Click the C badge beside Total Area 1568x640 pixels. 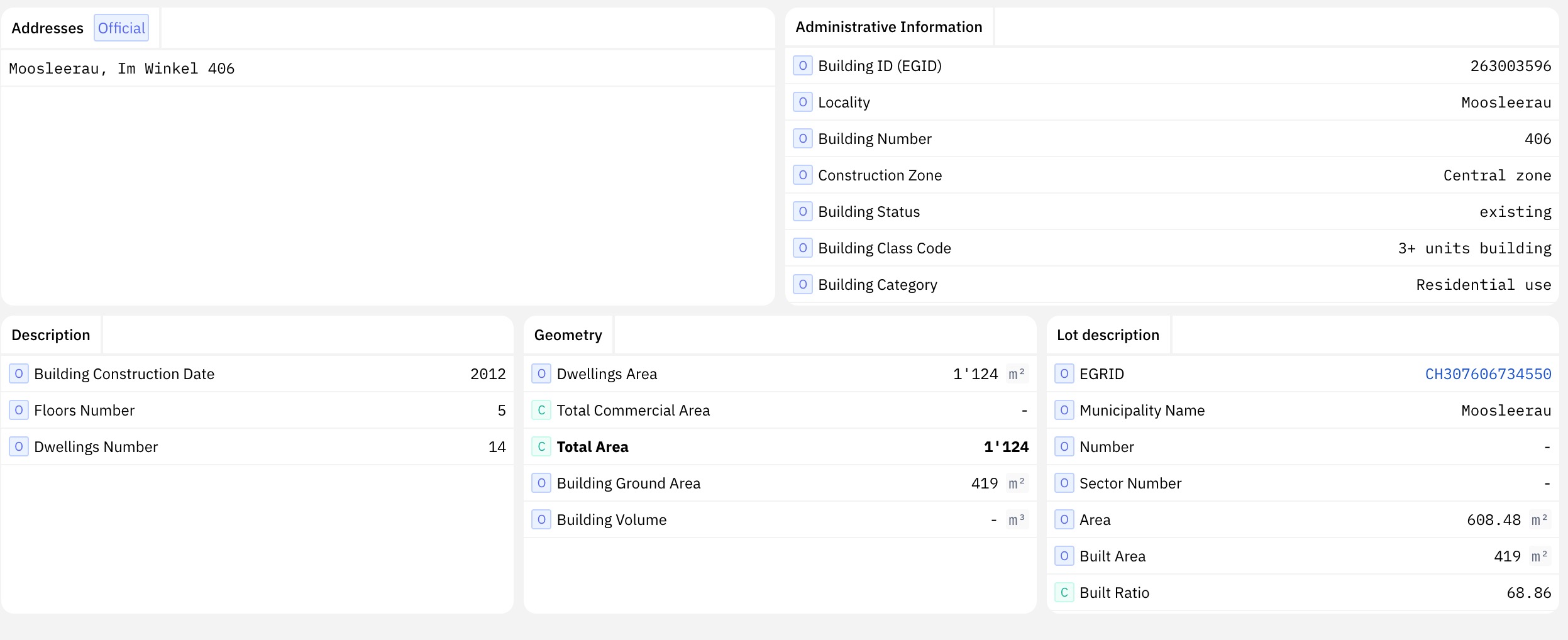pos(541,446)
